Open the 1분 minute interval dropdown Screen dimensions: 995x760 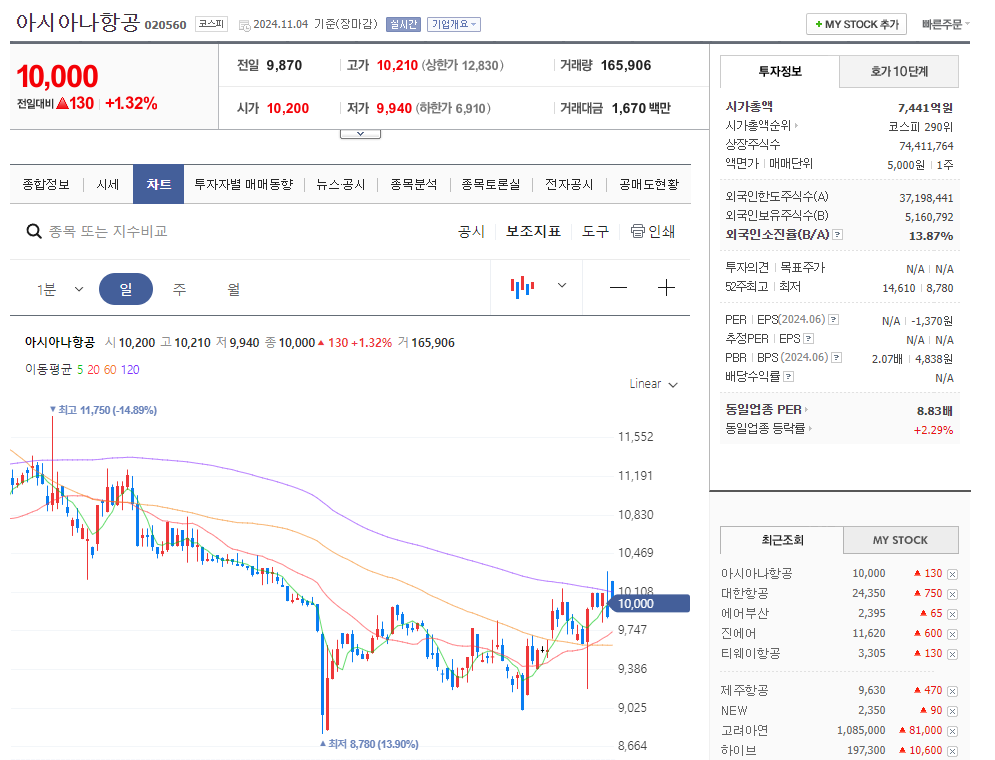pos(60,289)
